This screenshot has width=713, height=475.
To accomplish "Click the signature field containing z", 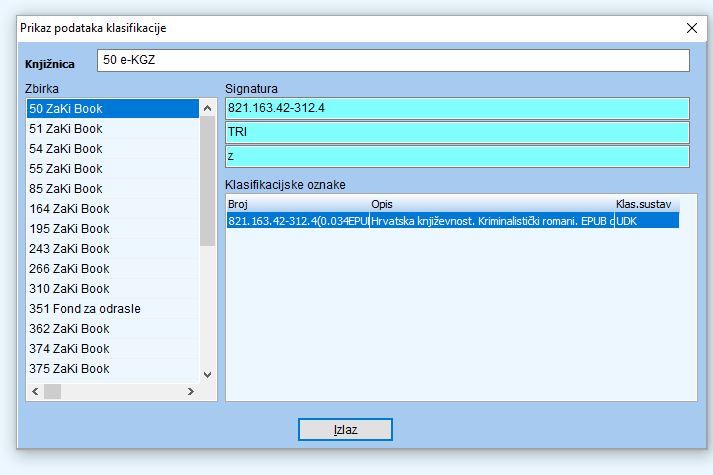I will 457,156.
